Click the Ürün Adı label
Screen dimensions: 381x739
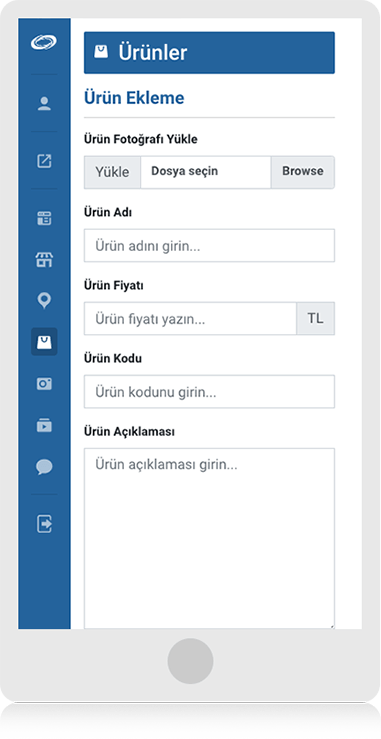click(x=108, y=213)
